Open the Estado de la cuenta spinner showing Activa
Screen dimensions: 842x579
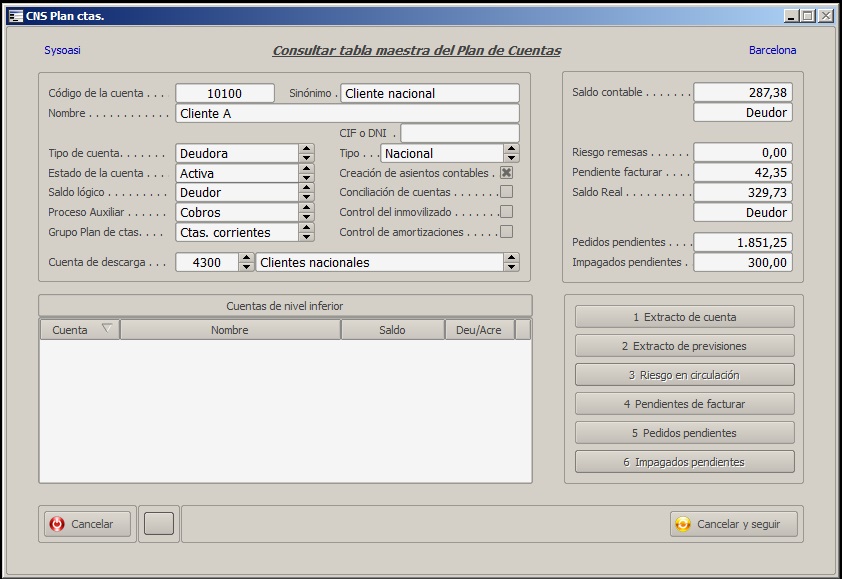tap(307, 173)
